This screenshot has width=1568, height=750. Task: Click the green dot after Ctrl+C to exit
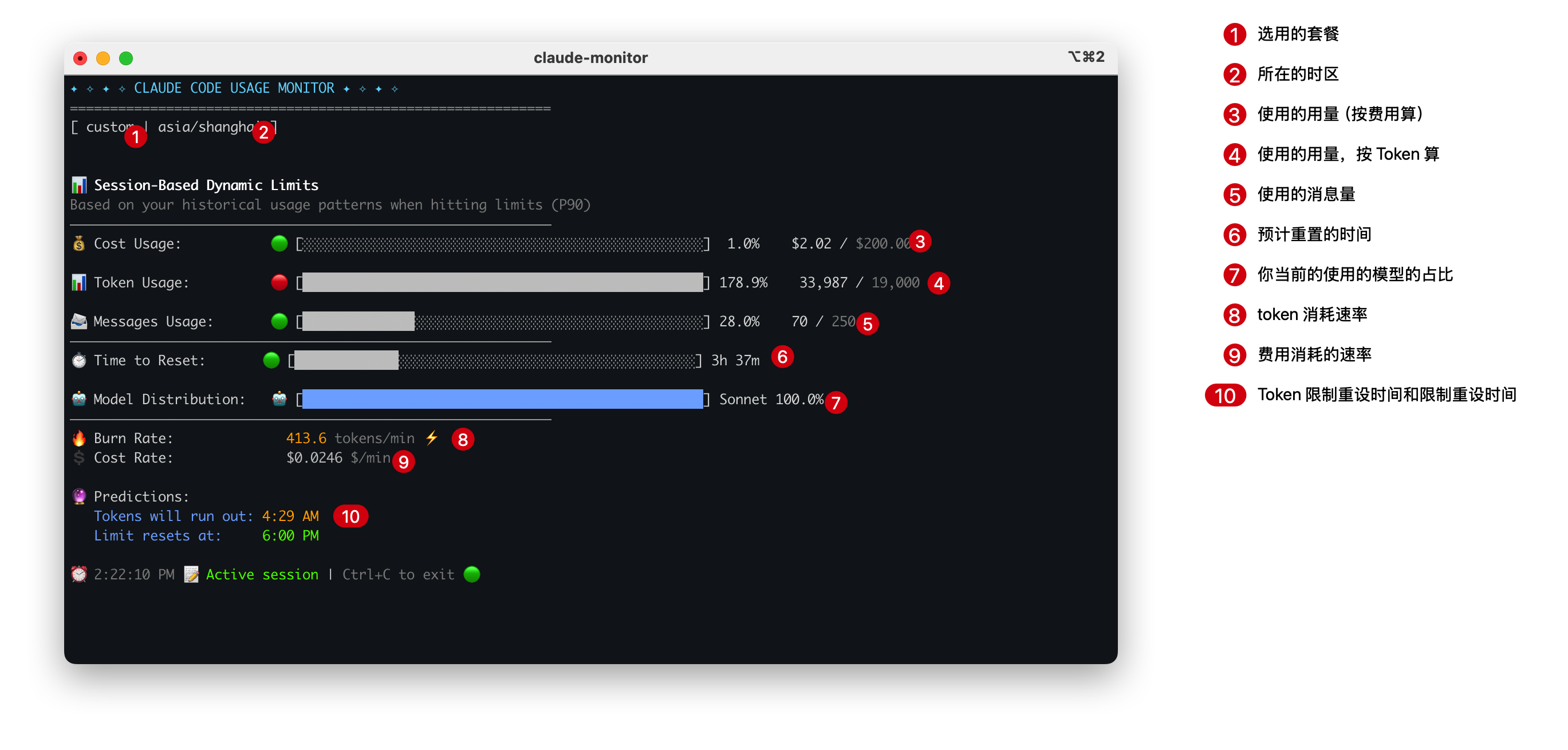472,575
